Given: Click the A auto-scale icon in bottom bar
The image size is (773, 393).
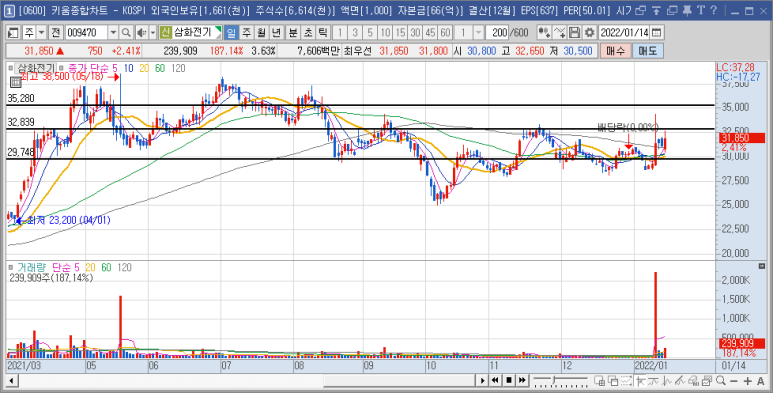Looking at the screenshot, I should (761, 381).
